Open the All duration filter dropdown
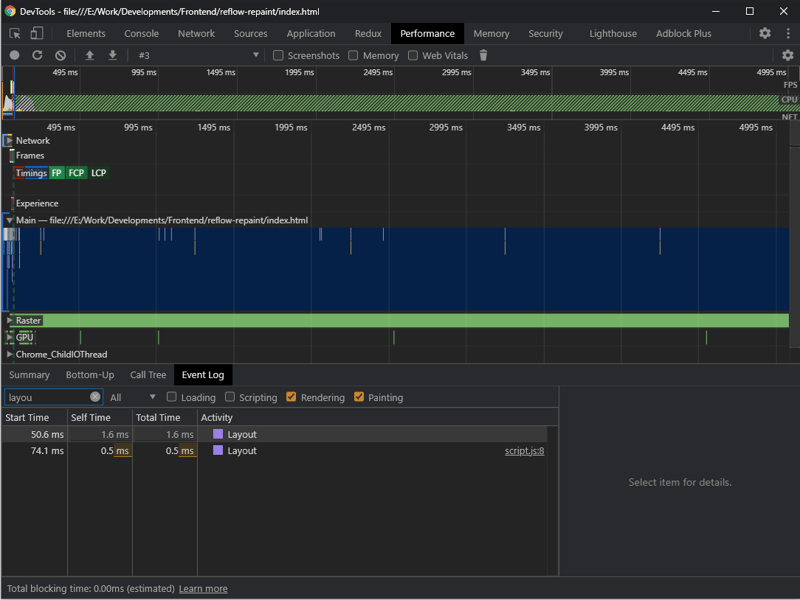 tap(133, 397)
